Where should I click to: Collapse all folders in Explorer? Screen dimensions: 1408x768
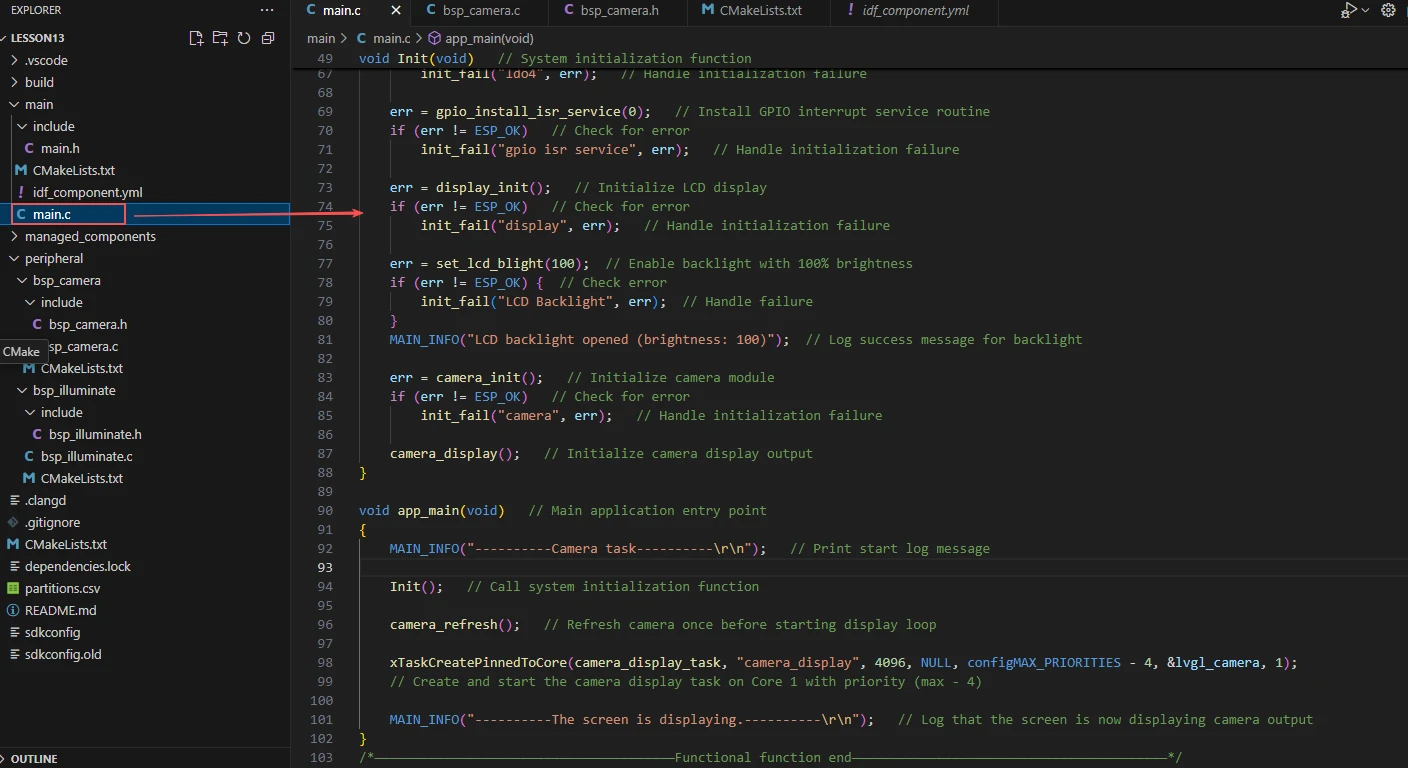[x=268, y=38]
